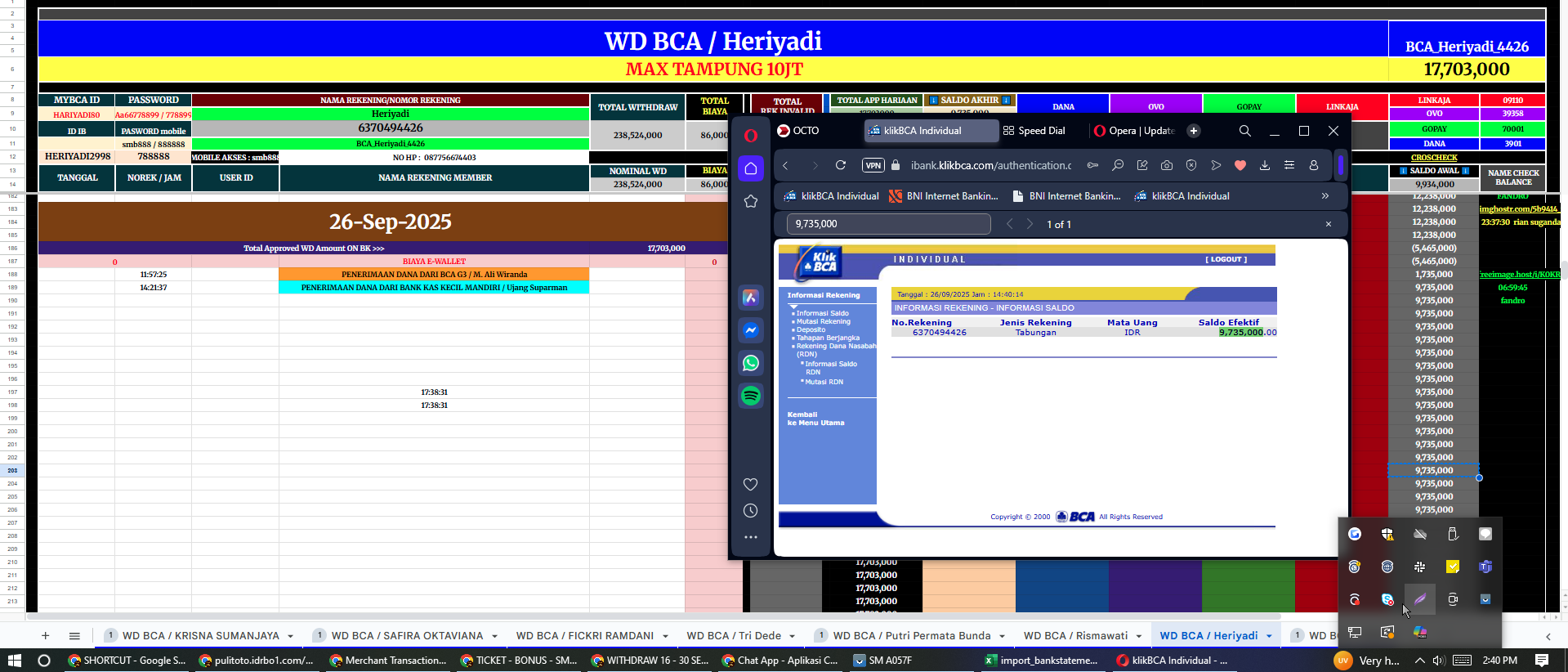Open dropdown for Rismawati sheet tab

(1138, 636)
